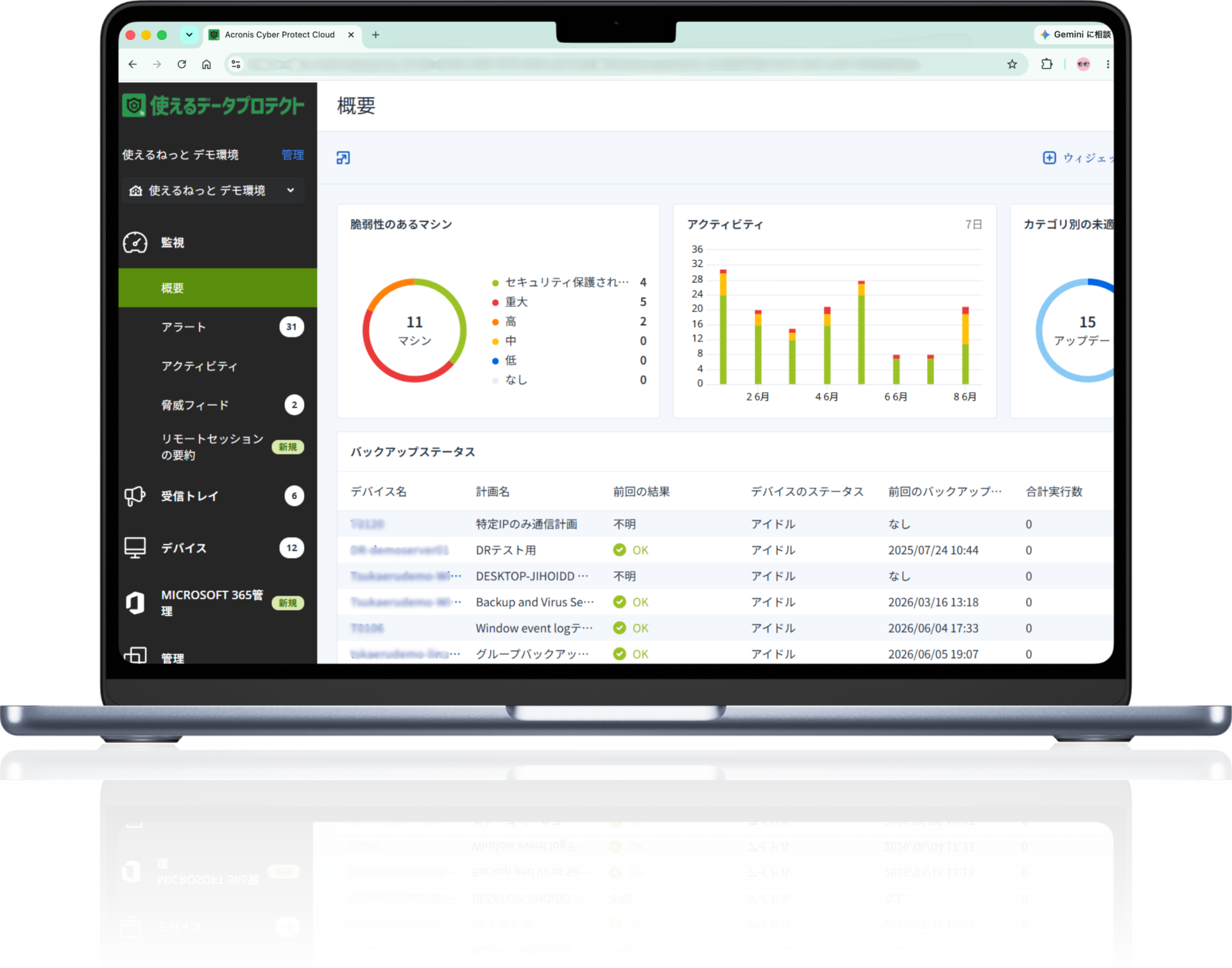This screenshot has width=1232, height=968.
Task: Go to browser home icon
Action: (206, 64)
